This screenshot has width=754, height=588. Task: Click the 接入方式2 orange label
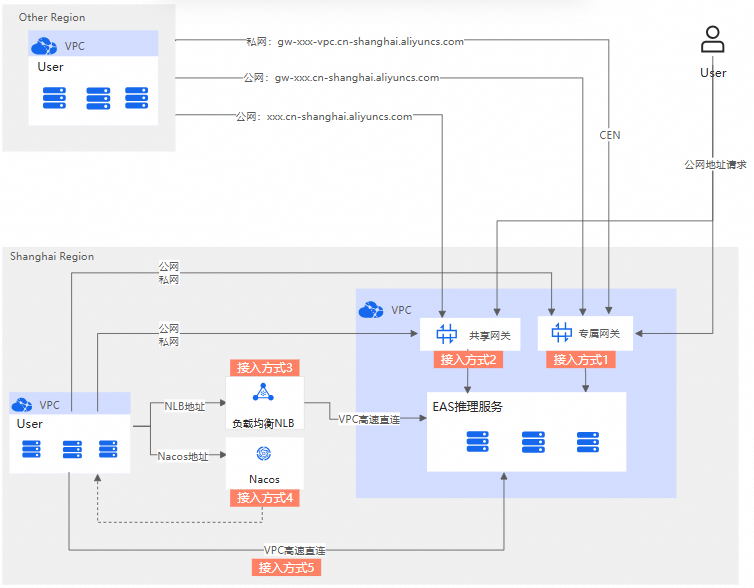(468, 360)
